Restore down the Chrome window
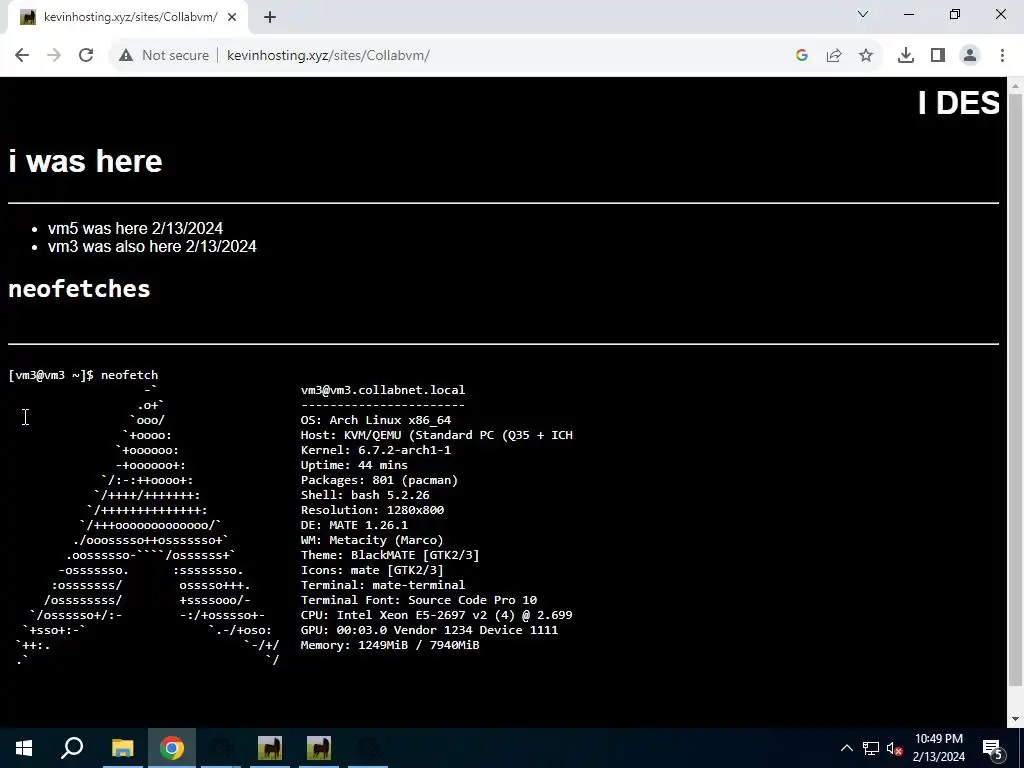1024x768 pixels. pyautogui.click(x=955, y=14)
